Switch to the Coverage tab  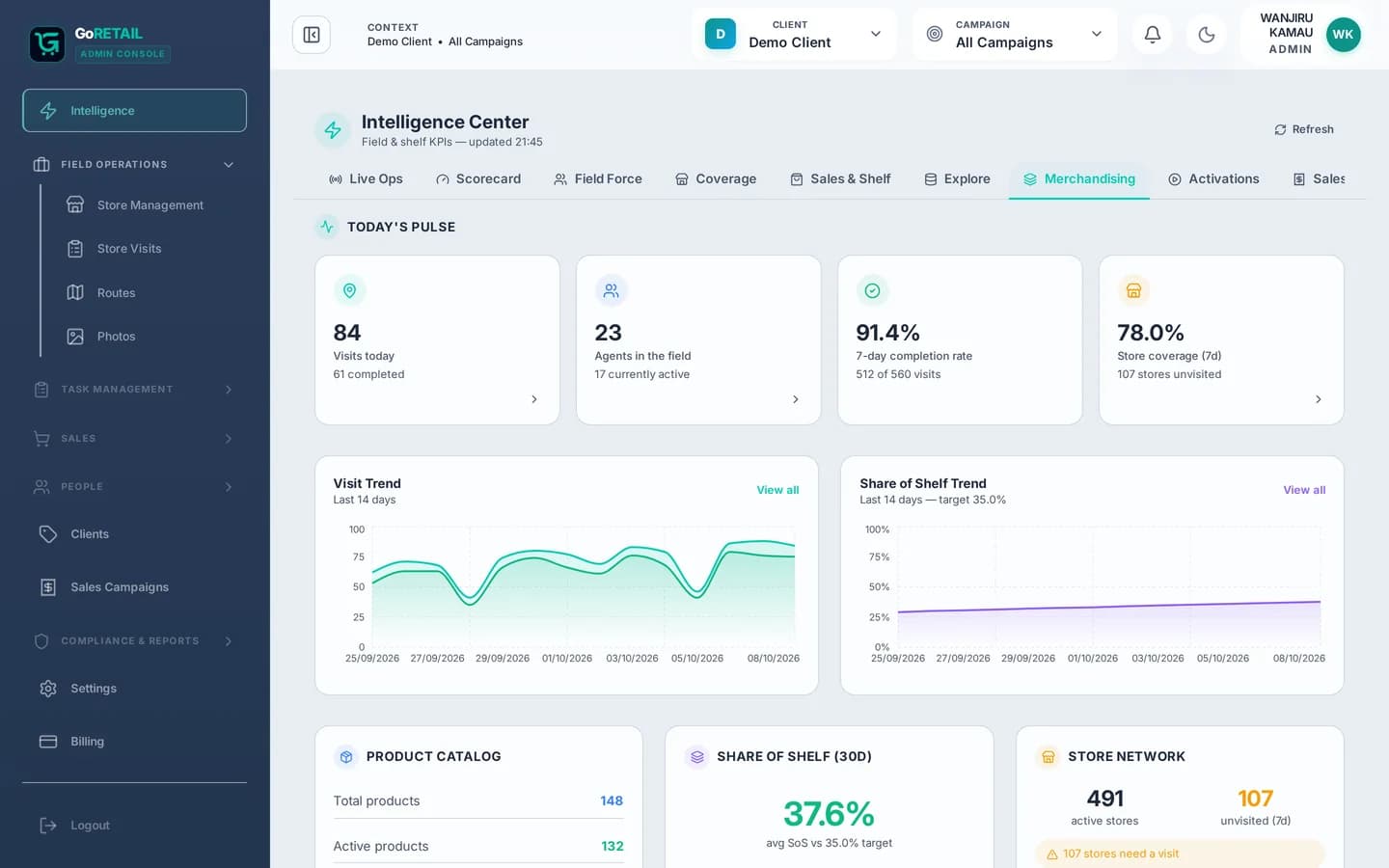coord(716,179)
